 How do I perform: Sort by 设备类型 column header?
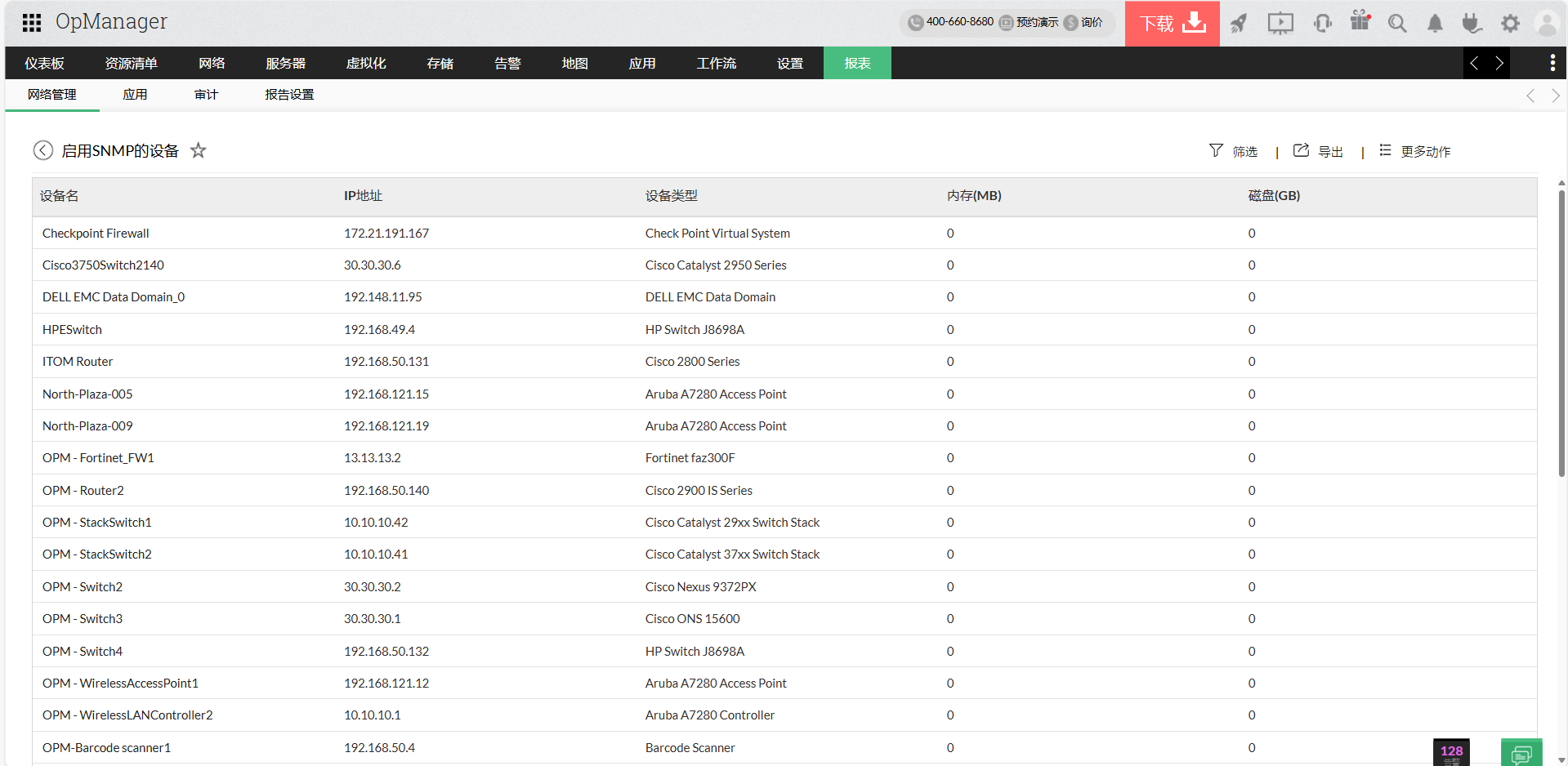point(672,196)
